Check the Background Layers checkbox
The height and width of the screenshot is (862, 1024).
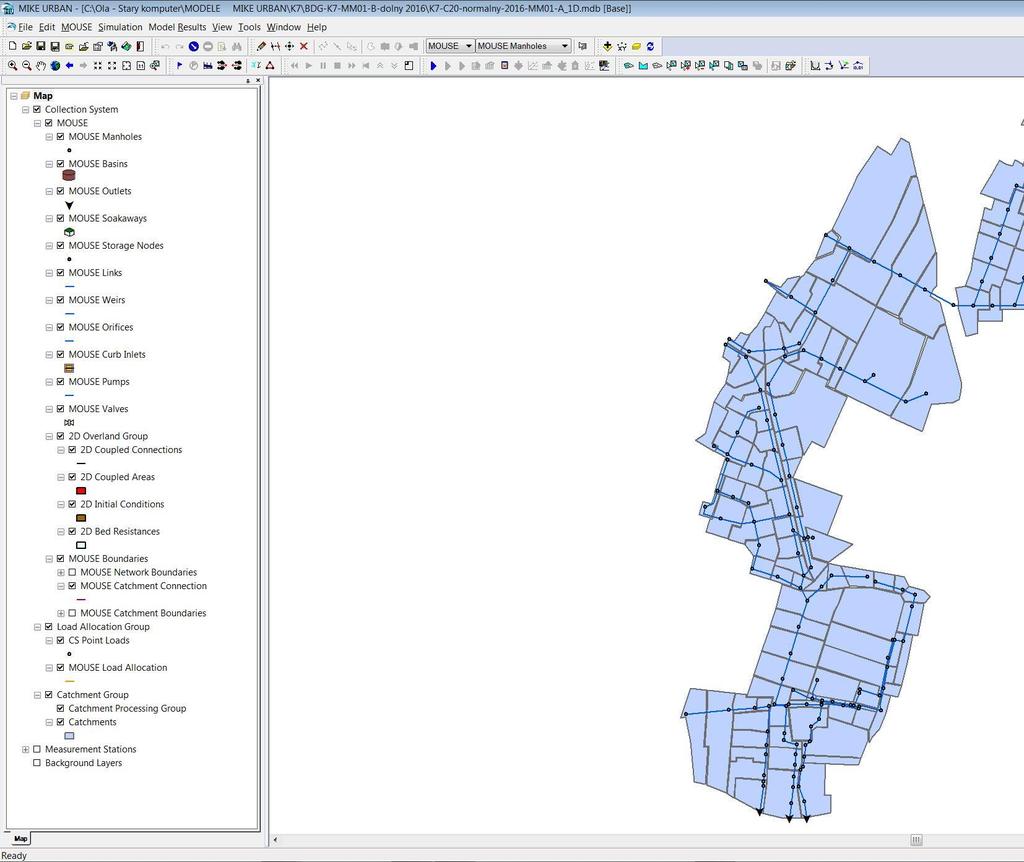pyautogui.click(x=37, y=763)
